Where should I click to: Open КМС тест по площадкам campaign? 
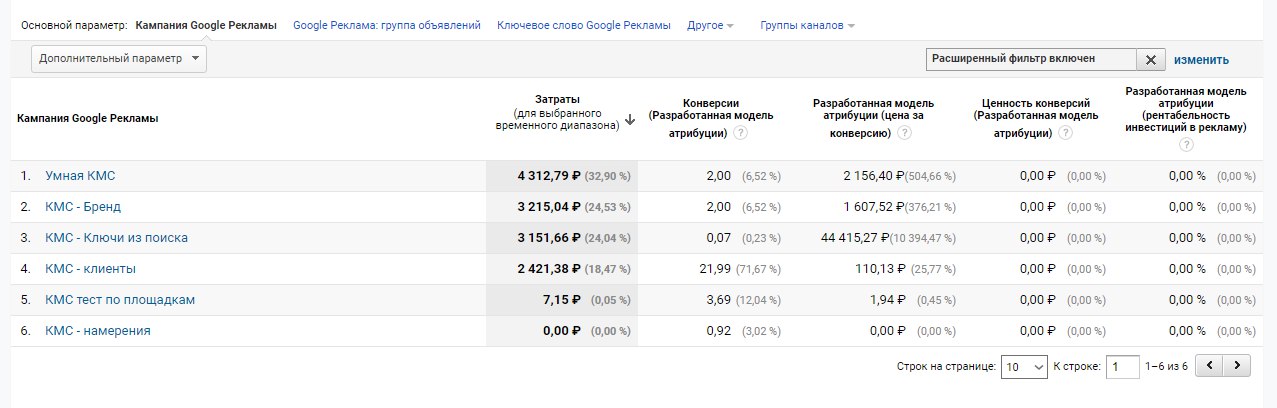[x=120, y=300]
